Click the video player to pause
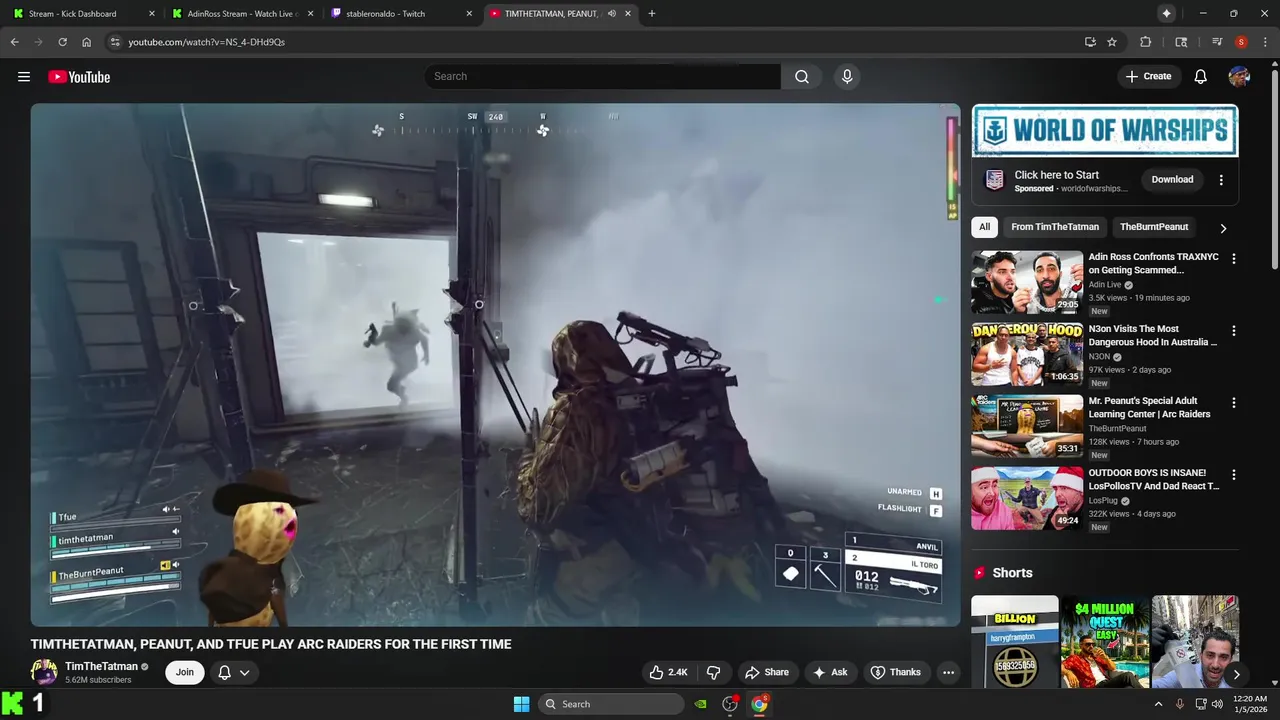The height and width of the screenshot is (720, 1280). (495, 365)
